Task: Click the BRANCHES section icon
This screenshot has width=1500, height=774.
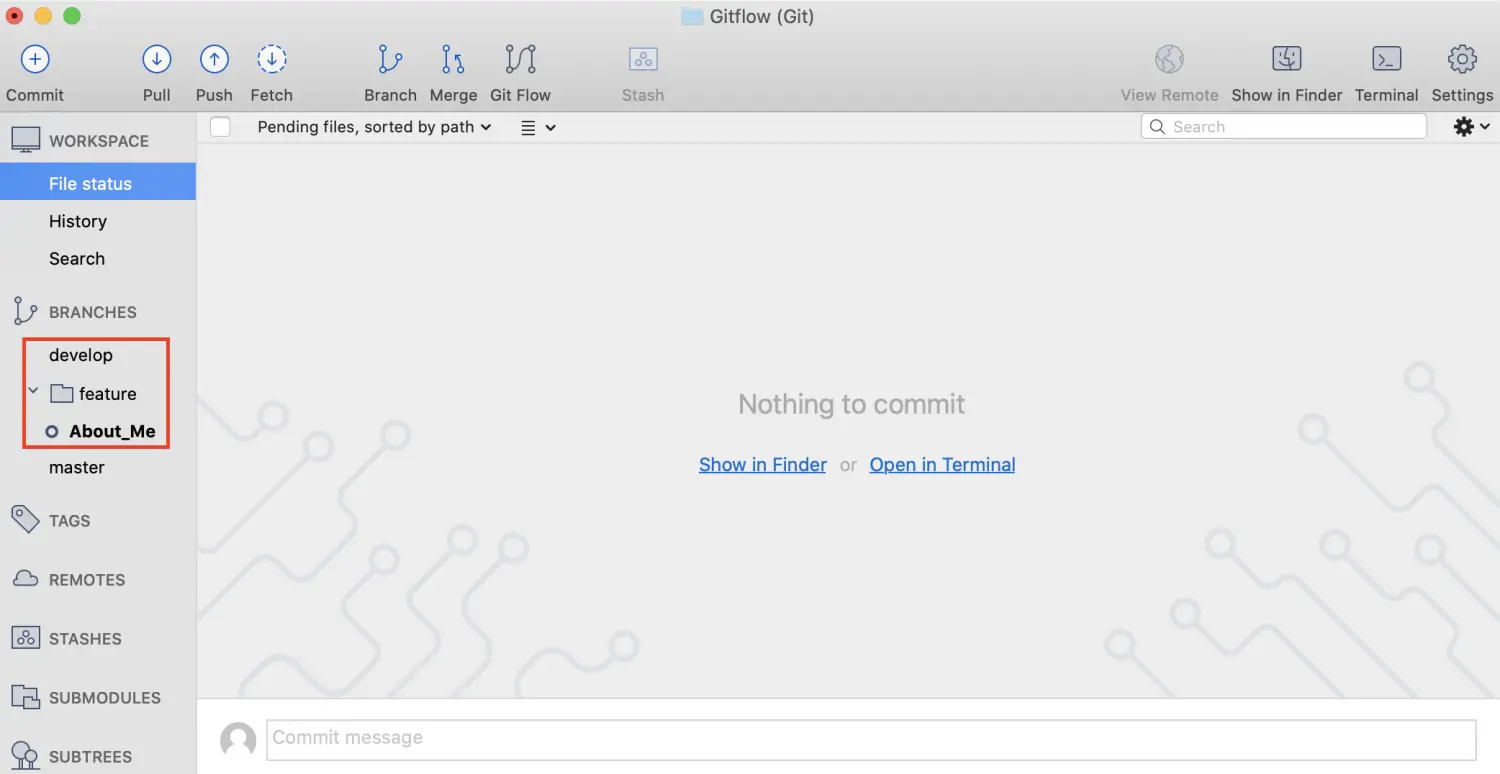Action: 25,311
